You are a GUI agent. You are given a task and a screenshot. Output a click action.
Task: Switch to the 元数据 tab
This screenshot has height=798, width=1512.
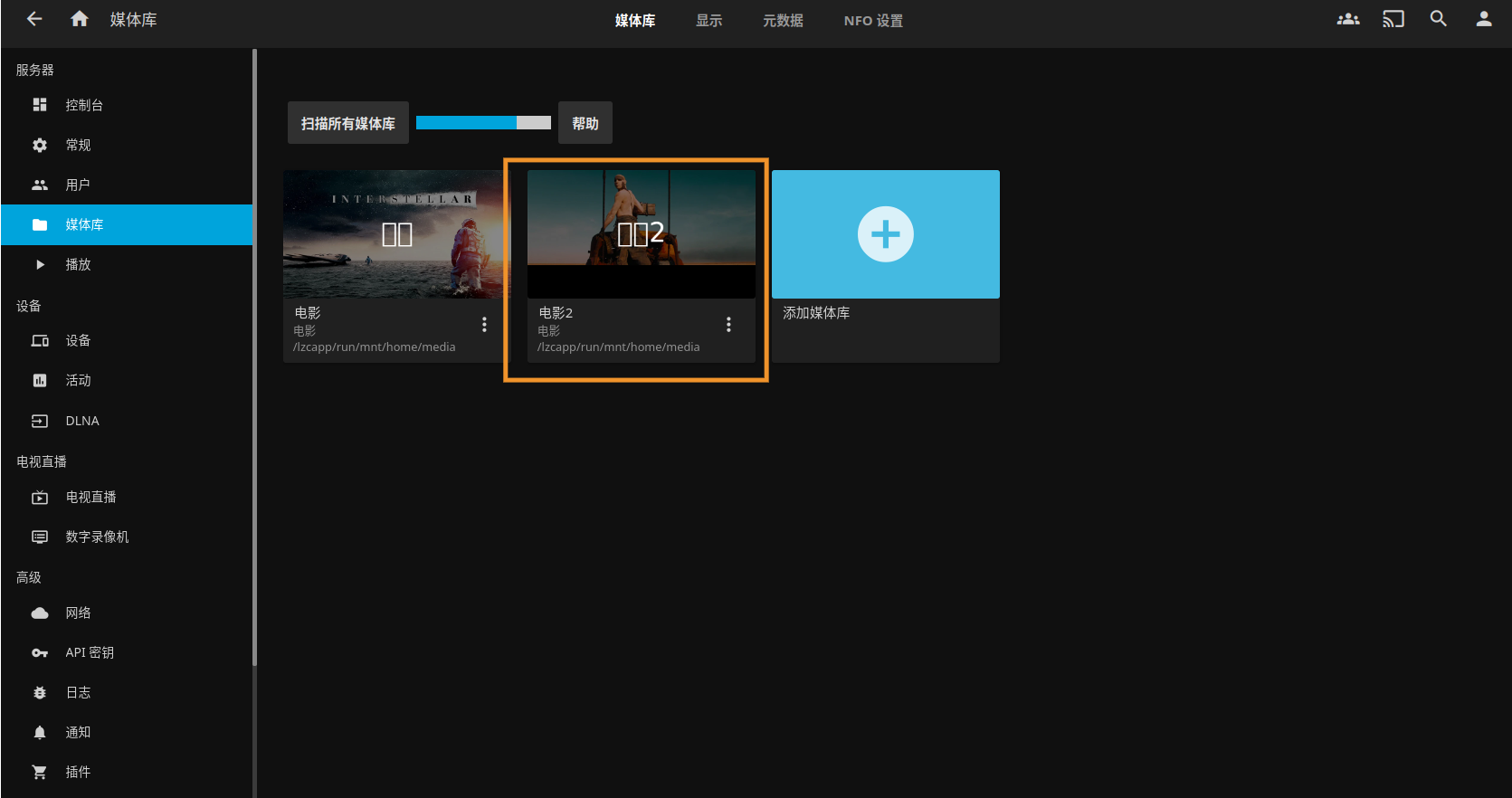point(783,21)
